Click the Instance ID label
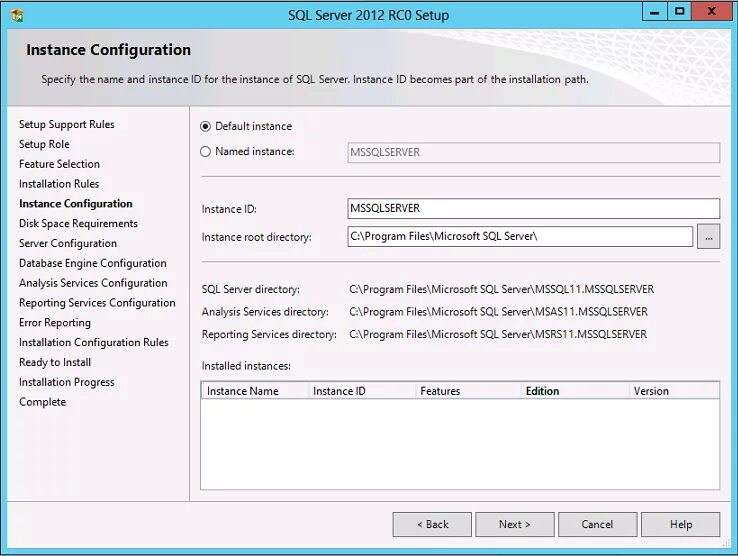The height and width of the screenshot is (556, 738). click(229, 209)
